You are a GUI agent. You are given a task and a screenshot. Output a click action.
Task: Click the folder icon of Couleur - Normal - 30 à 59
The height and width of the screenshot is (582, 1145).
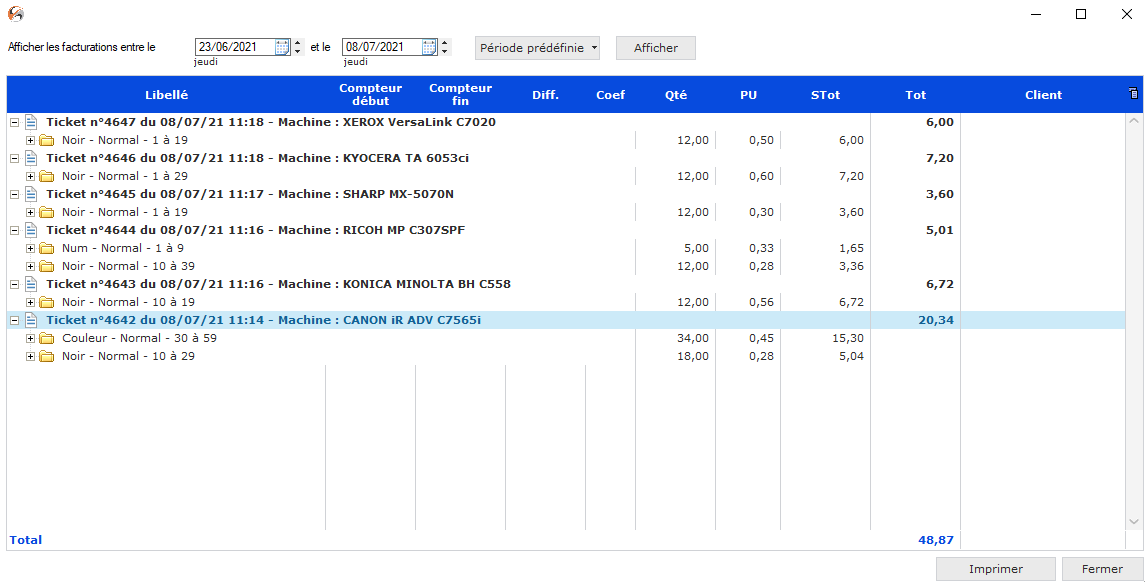click(x=47, y=338)
